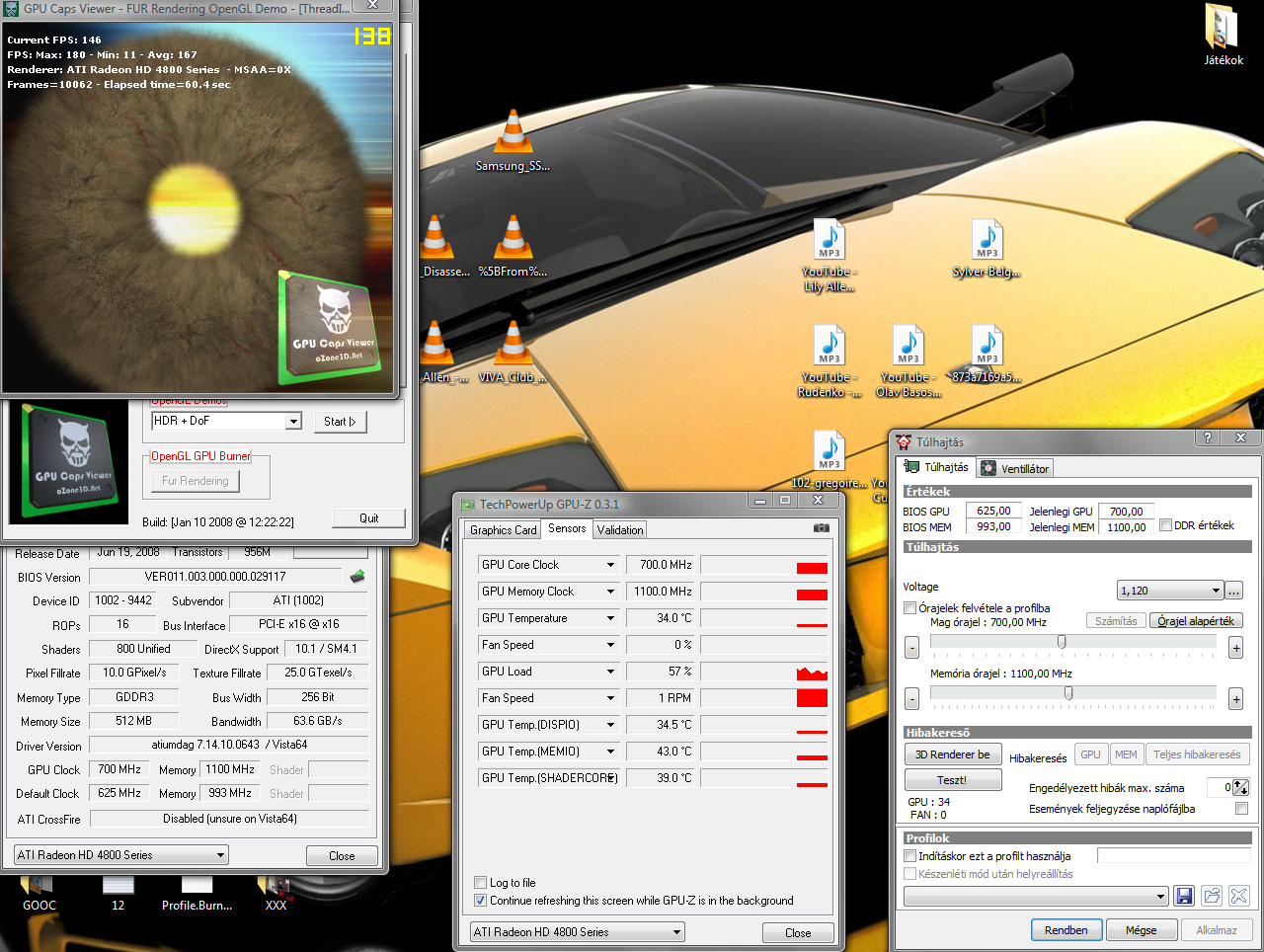
Task: Click the Órajel alapérték button
Action: click(x=1196, y=621)
